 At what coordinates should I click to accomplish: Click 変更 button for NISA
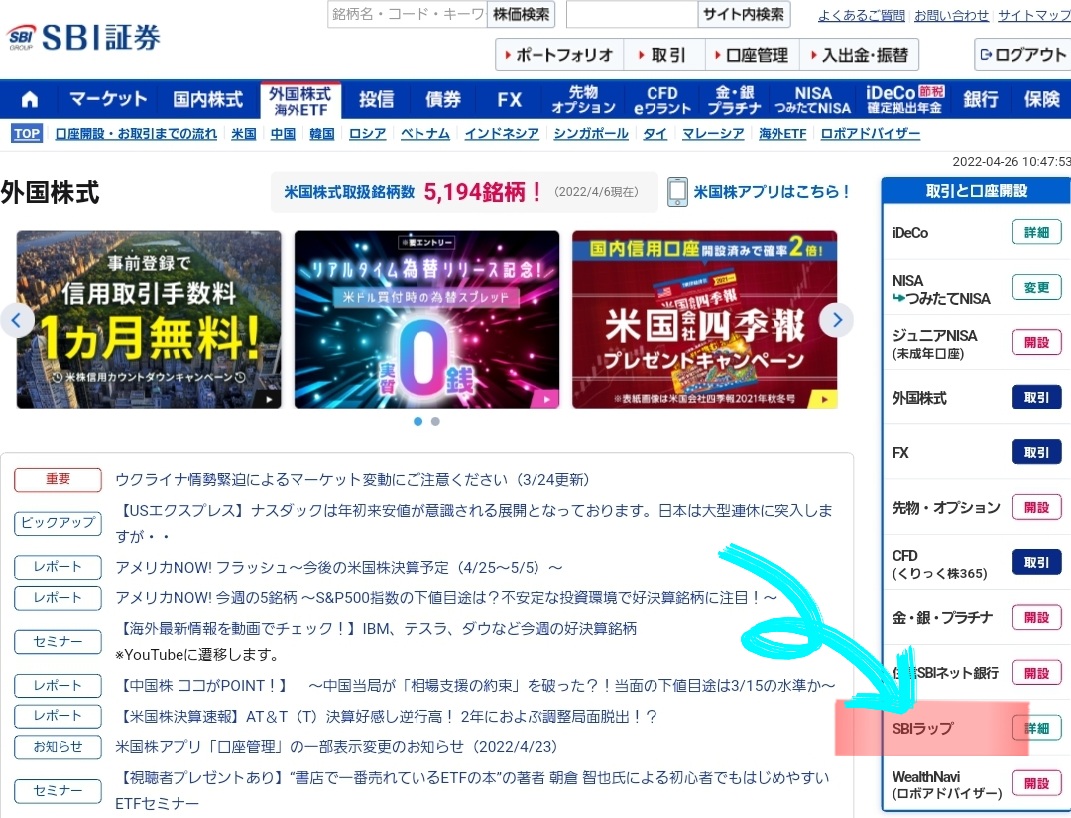(1036, 287)
